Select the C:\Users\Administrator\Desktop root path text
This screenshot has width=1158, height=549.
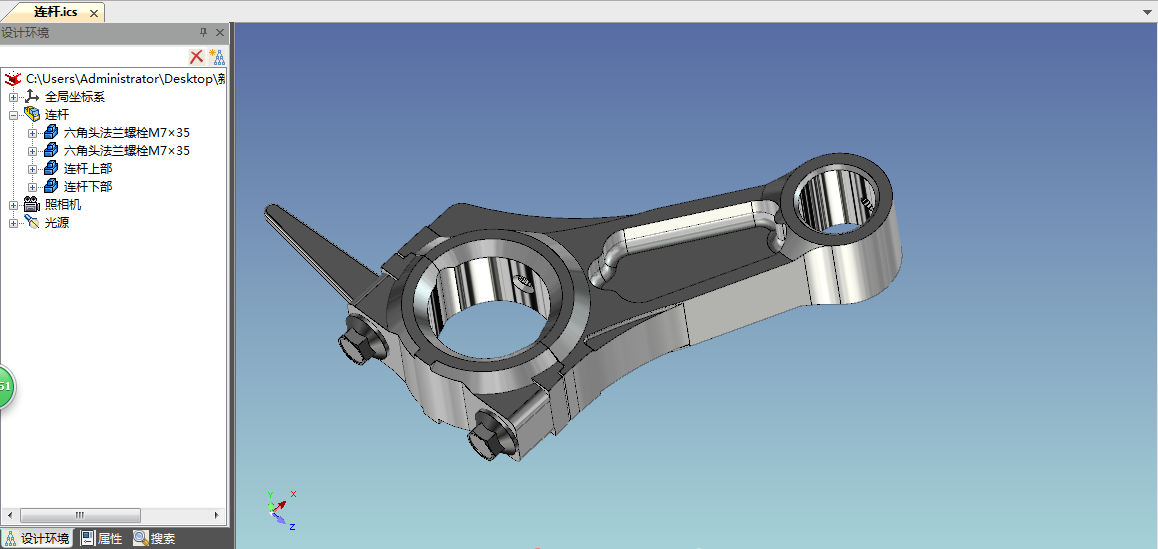tap(126, 78)
